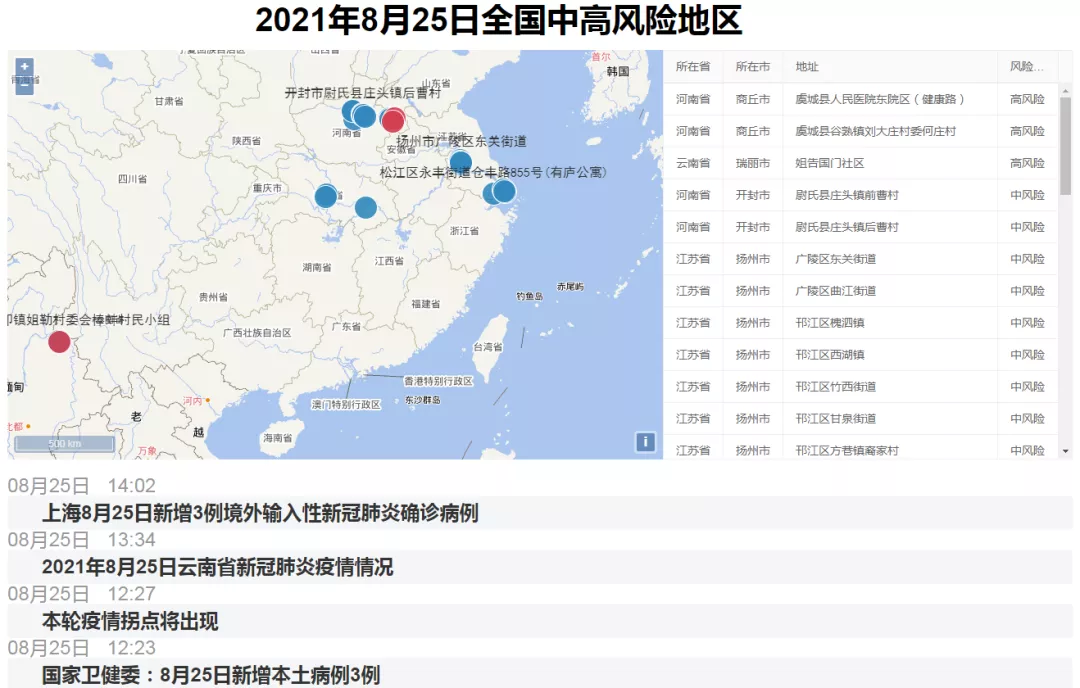Click the 08月25日 14:02 timestamp
This screenshot has height=688, width=1080.
tap(81, 486)
